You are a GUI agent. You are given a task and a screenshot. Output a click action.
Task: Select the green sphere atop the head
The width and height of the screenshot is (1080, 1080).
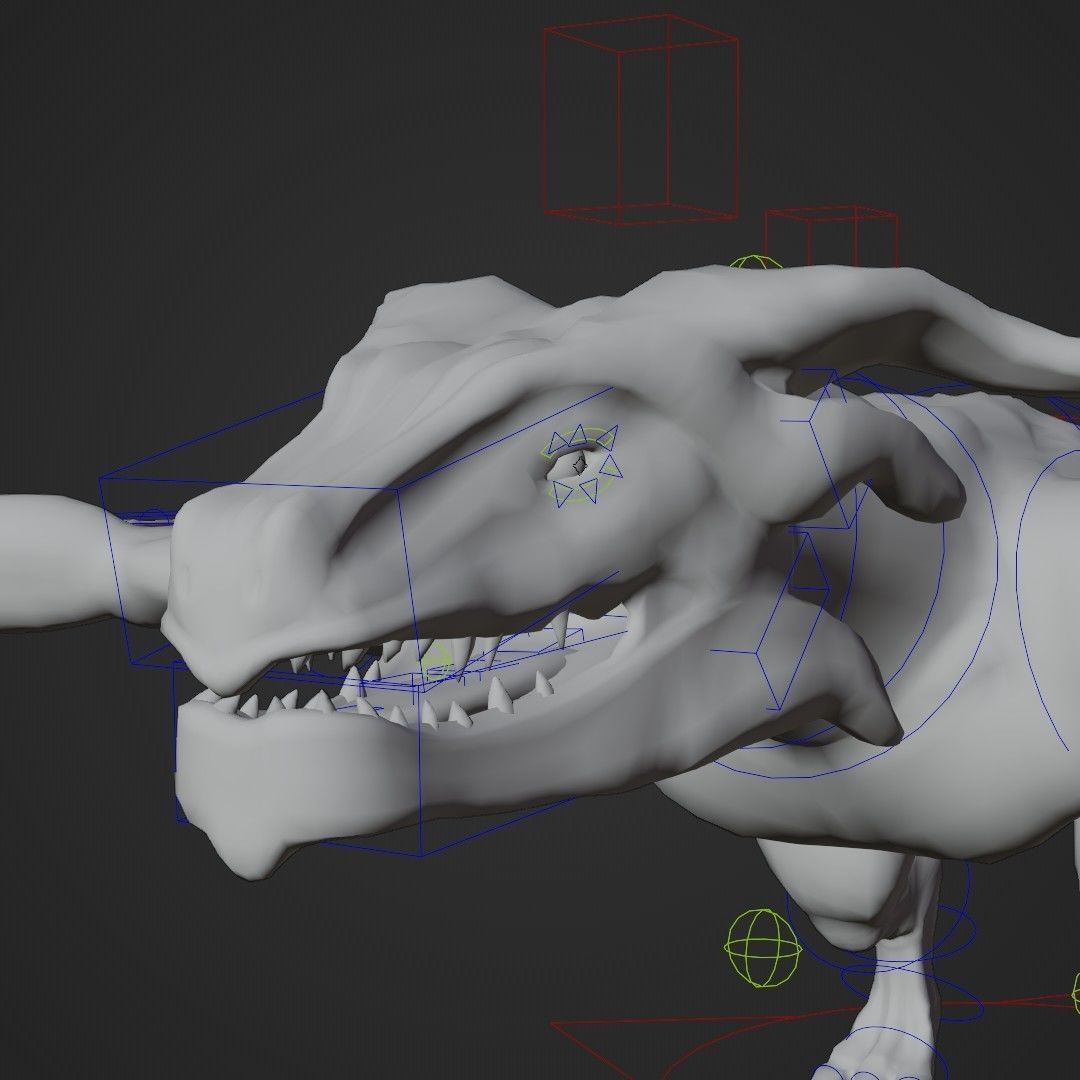756,262
